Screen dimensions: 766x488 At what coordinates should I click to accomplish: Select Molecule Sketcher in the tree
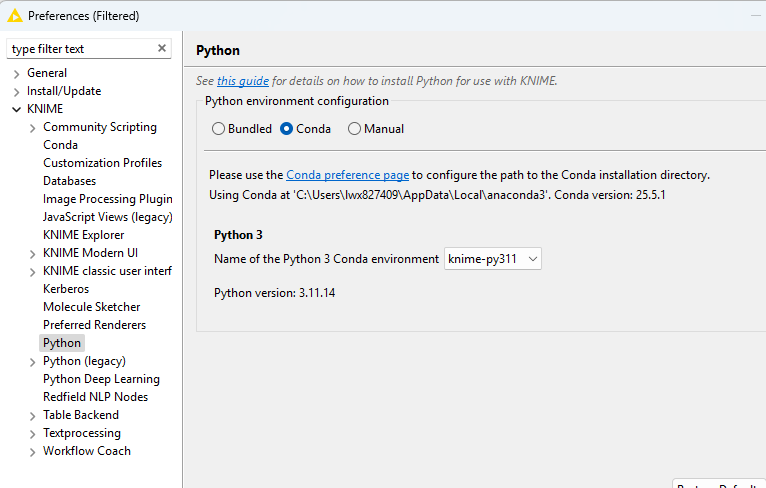pos(91,307)
